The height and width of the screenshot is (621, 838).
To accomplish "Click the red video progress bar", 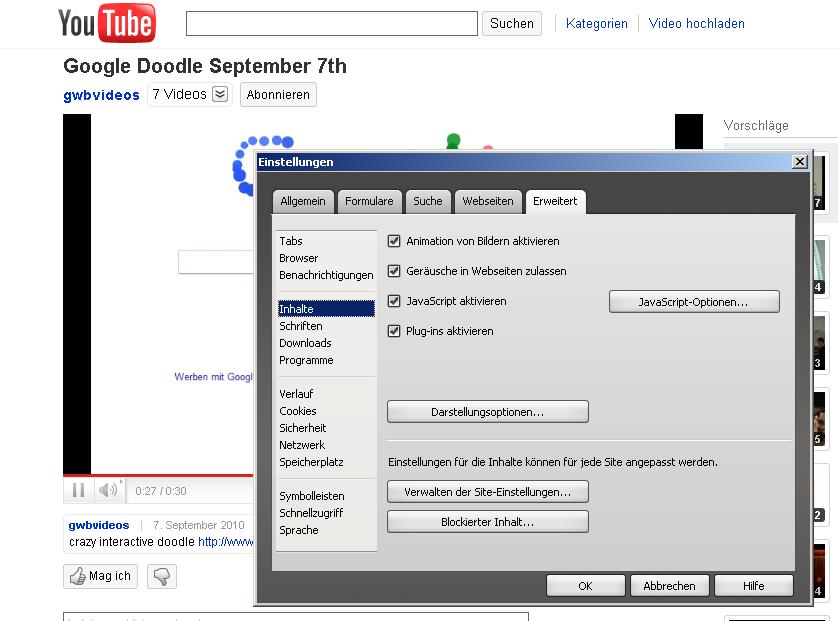I will [158, 475].
